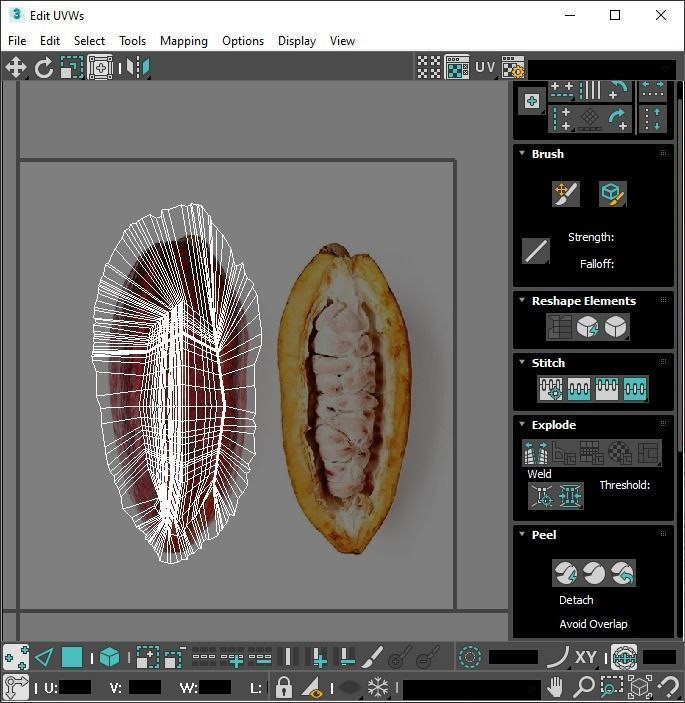685x703 pixels.
Task: Open the XY soft selection space flyout
Action: click(x=586, y=658)
